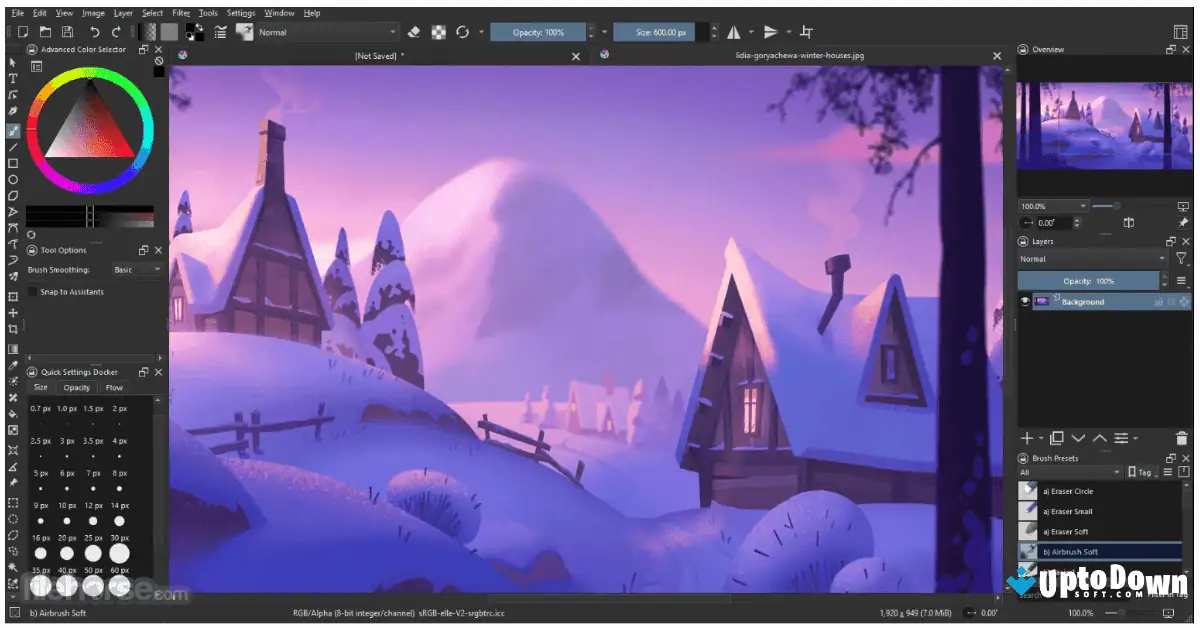Switch to the lidia-goryachewa-winter-houses.jpg tab
The image size is (1200, 628).
800,56
